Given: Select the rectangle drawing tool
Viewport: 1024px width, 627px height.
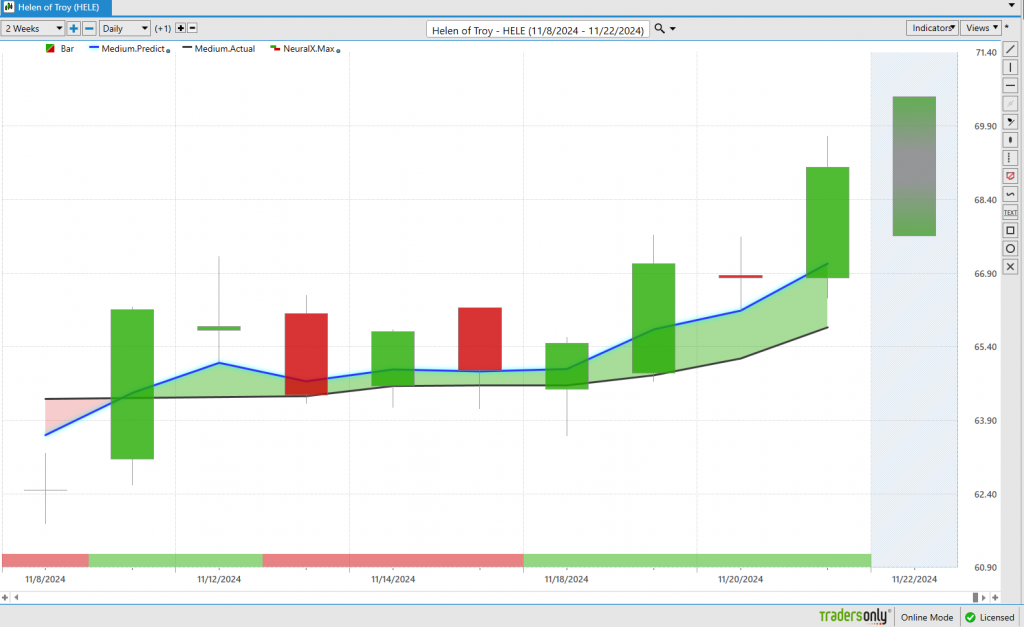Looking at the screenshot, I should tap(1010, 230).
